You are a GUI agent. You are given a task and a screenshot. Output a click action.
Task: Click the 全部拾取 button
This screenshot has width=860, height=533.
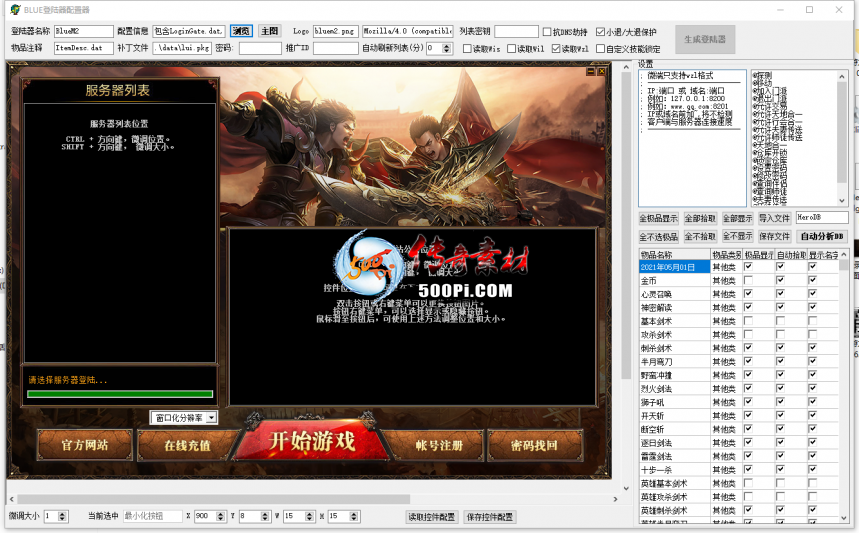[x=700, y=218]
